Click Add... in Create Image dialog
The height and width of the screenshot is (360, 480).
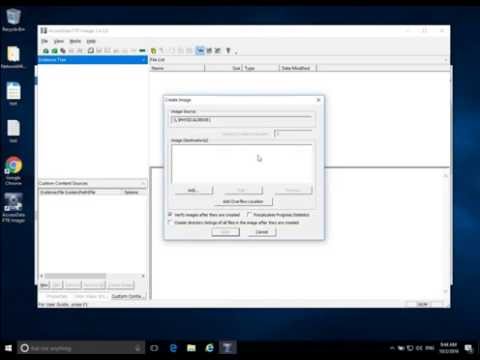tap(194, 190)
